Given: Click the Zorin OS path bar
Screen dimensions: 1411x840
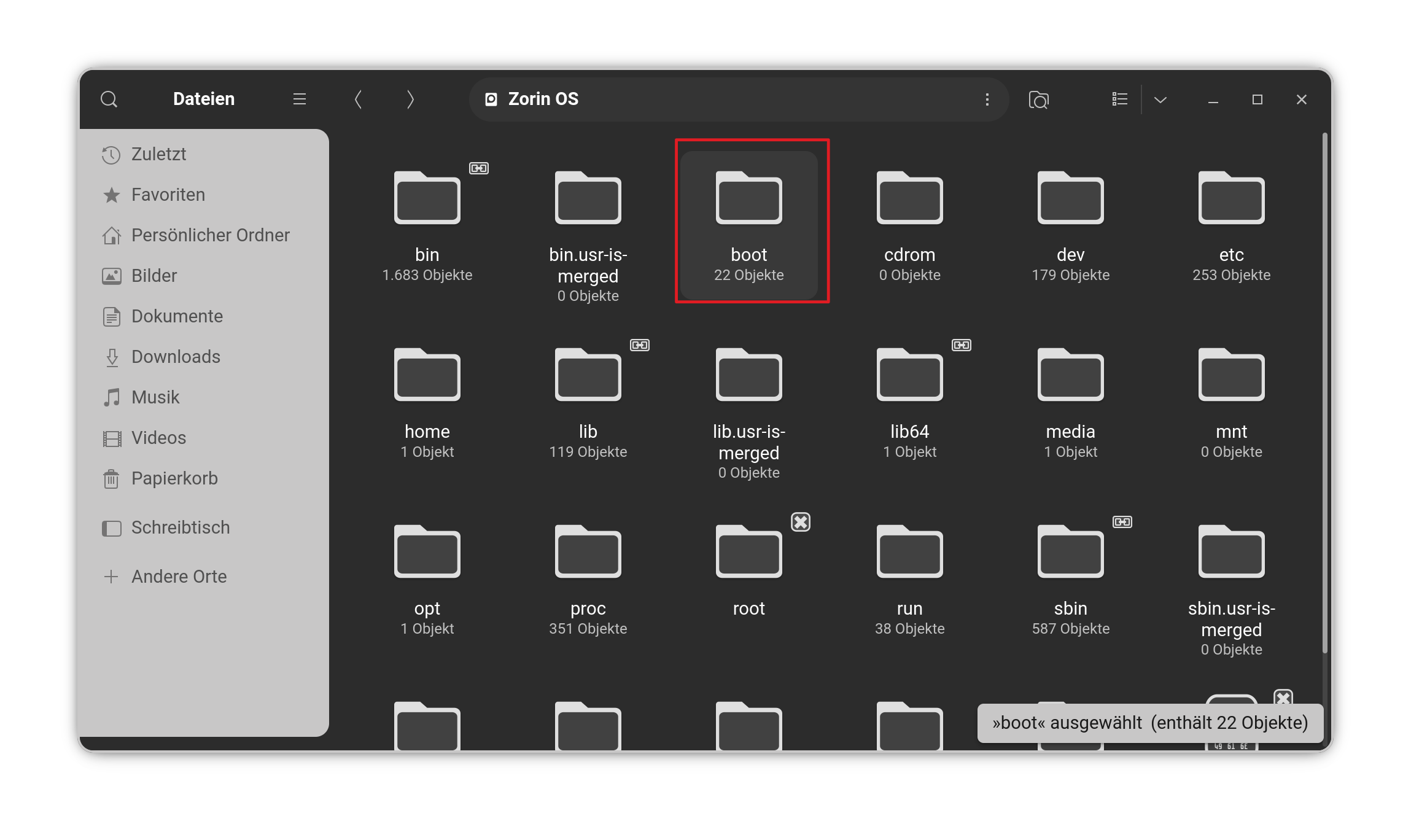Looking at the screenshot, I should point(739,99).
